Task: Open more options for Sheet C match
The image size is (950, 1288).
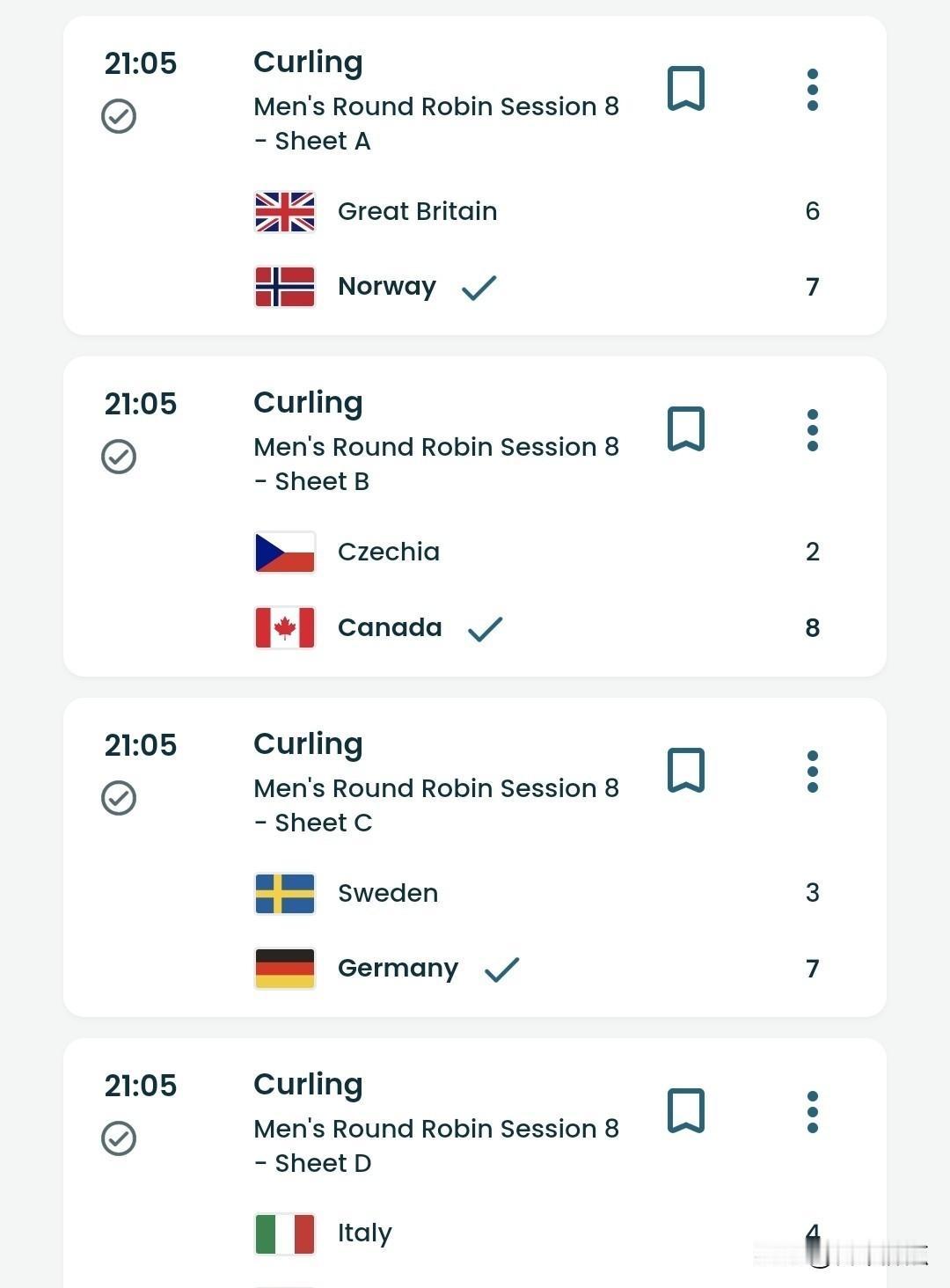Action: 813,772
